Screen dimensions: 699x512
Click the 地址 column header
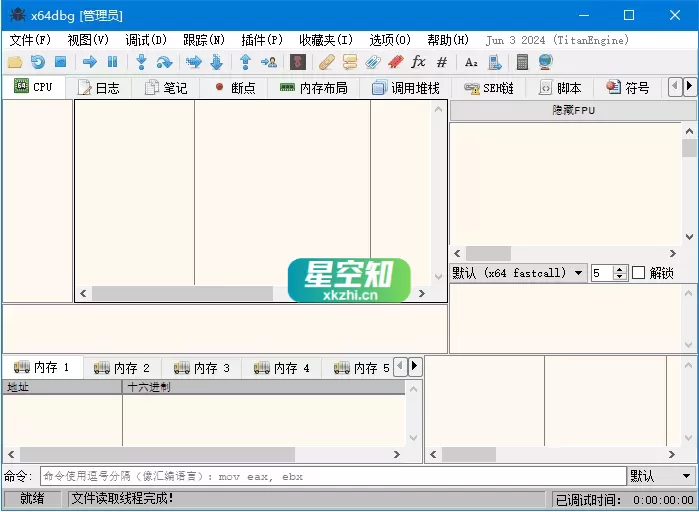(62, 387)
